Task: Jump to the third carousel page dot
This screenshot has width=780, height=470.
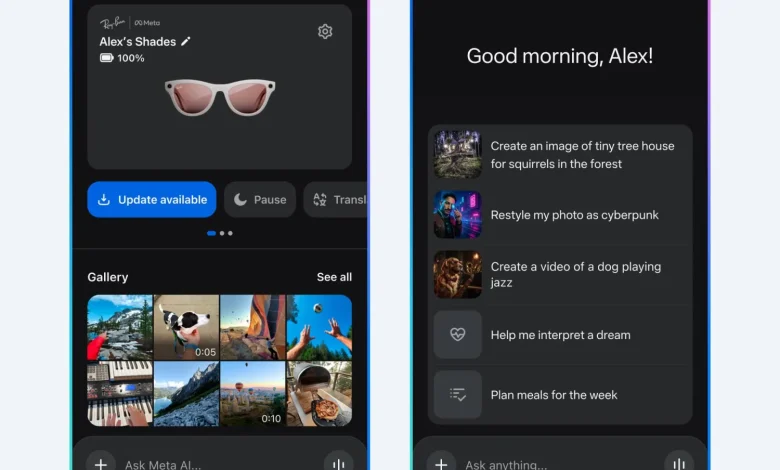Action: point(230,233)
